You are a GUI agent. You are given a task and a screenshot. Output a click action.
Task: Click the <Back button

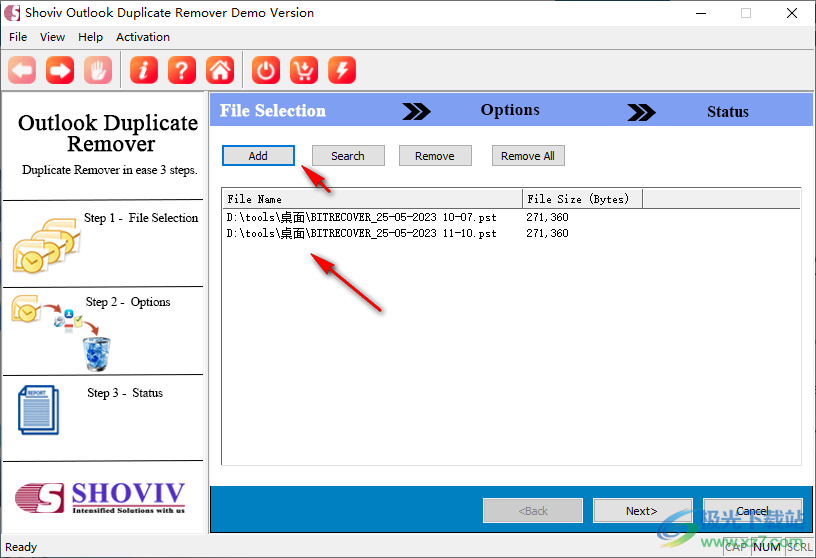point(533,511)
